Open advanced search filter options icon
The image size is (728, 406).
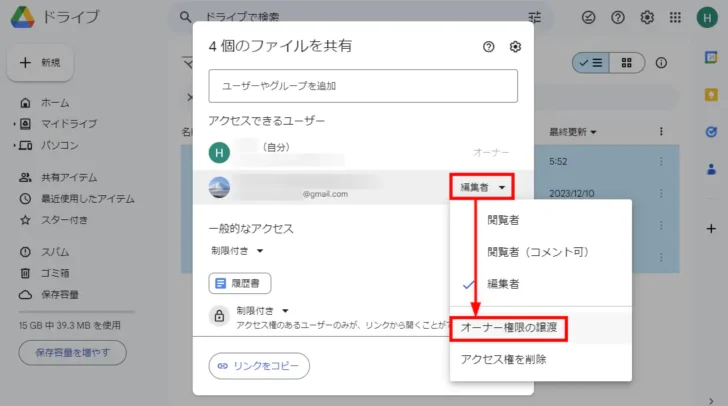534,17
